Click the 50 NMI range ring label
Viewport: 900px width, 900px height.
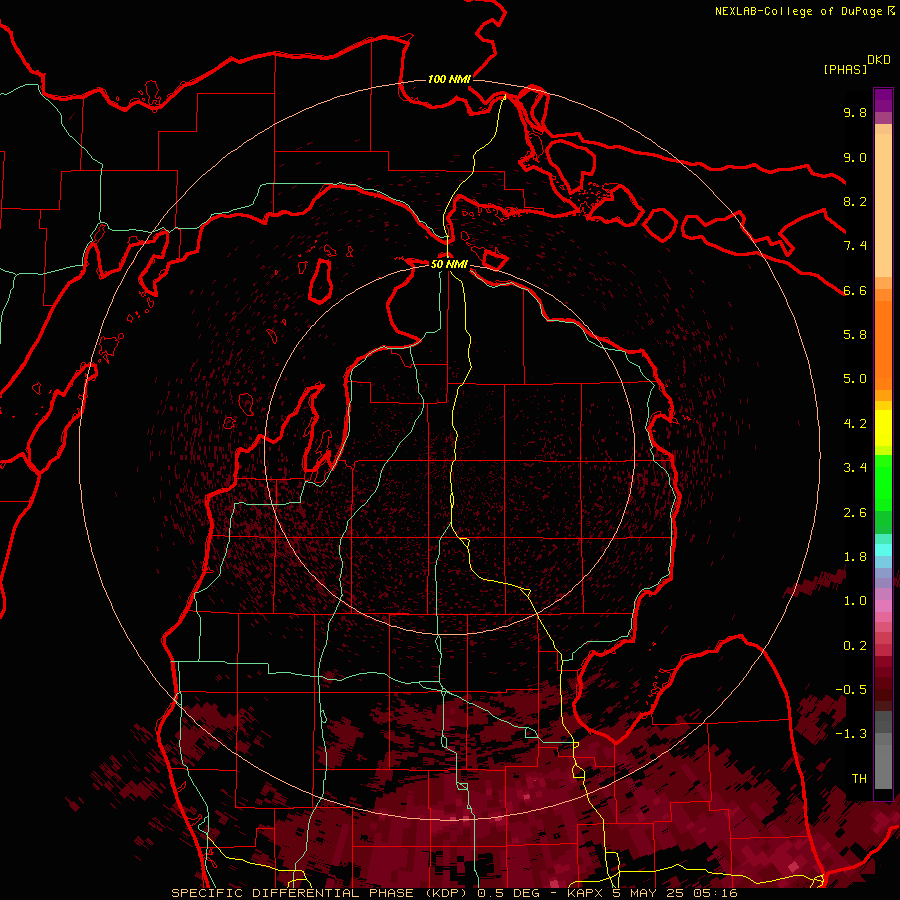coord(449,264)
